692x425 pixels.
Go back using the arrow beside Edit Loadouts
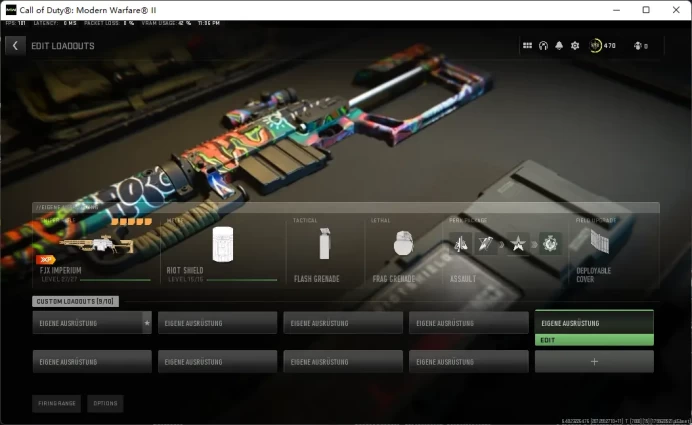(x=15, y=45)
